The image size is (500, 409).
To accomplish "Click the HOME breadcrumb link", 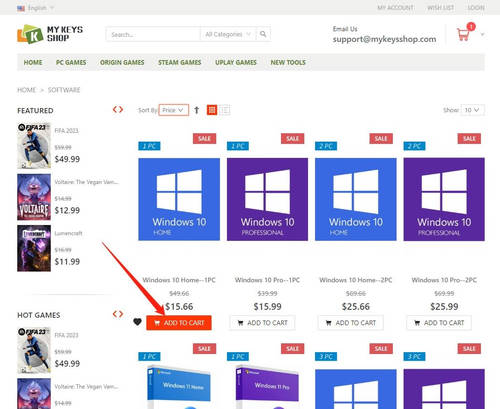I will (27, 90).
